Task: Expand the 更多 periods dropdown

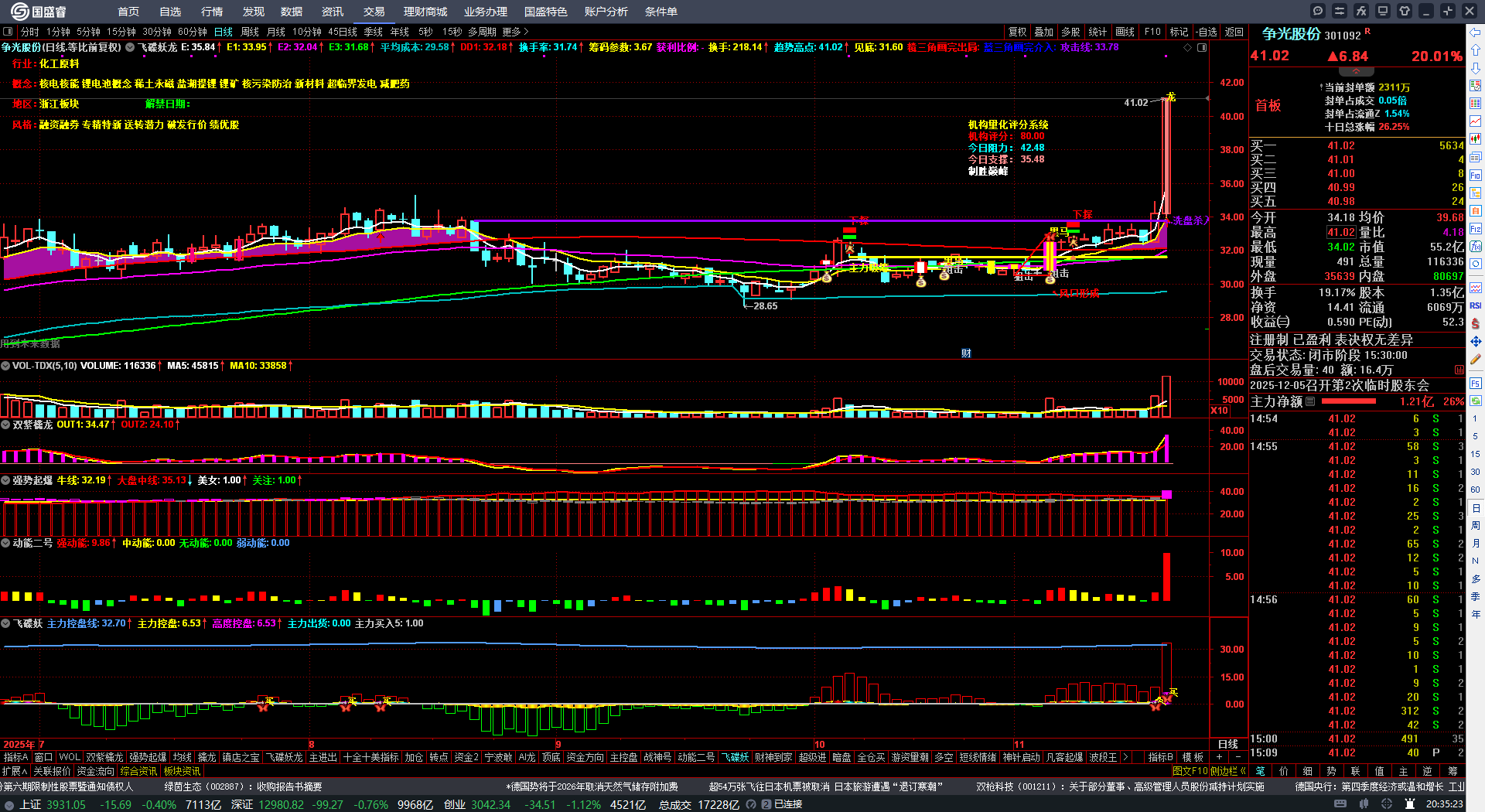Action: (x=516, y=32)
